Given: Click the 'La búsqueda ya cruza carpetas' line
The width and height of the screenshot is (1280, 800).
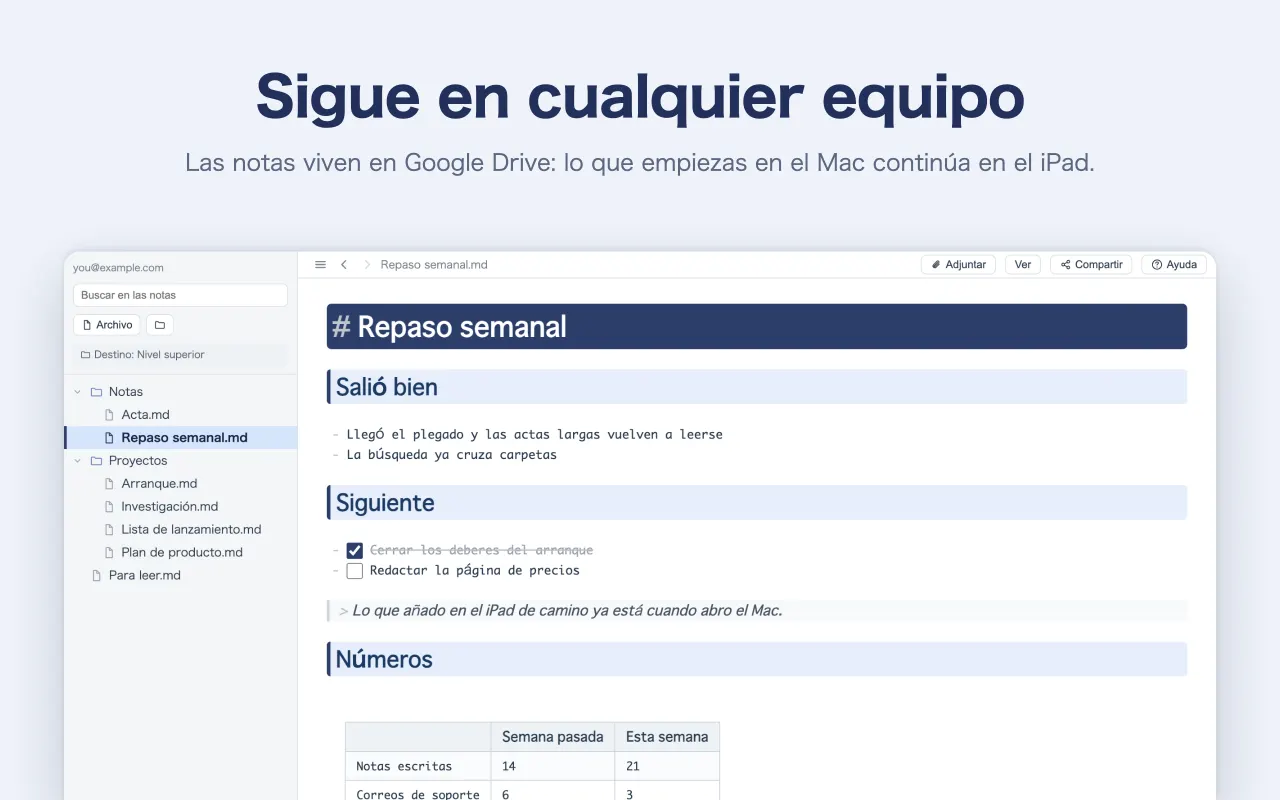Looking at the screenshot, I should [451, 455].
